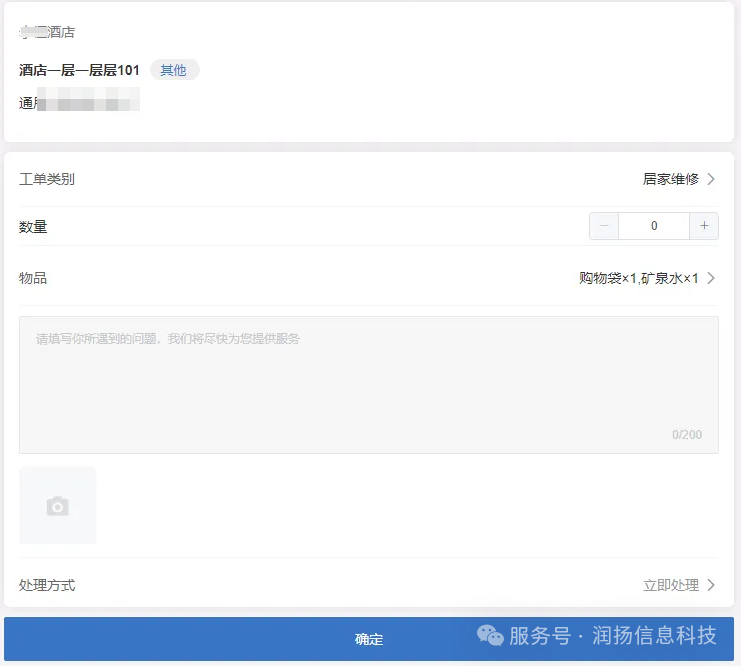Viewport: 741px width, 666px height.
Task: Open the 购物袋×1,矿泉水×1 item selection
Action: coord(638,278)
